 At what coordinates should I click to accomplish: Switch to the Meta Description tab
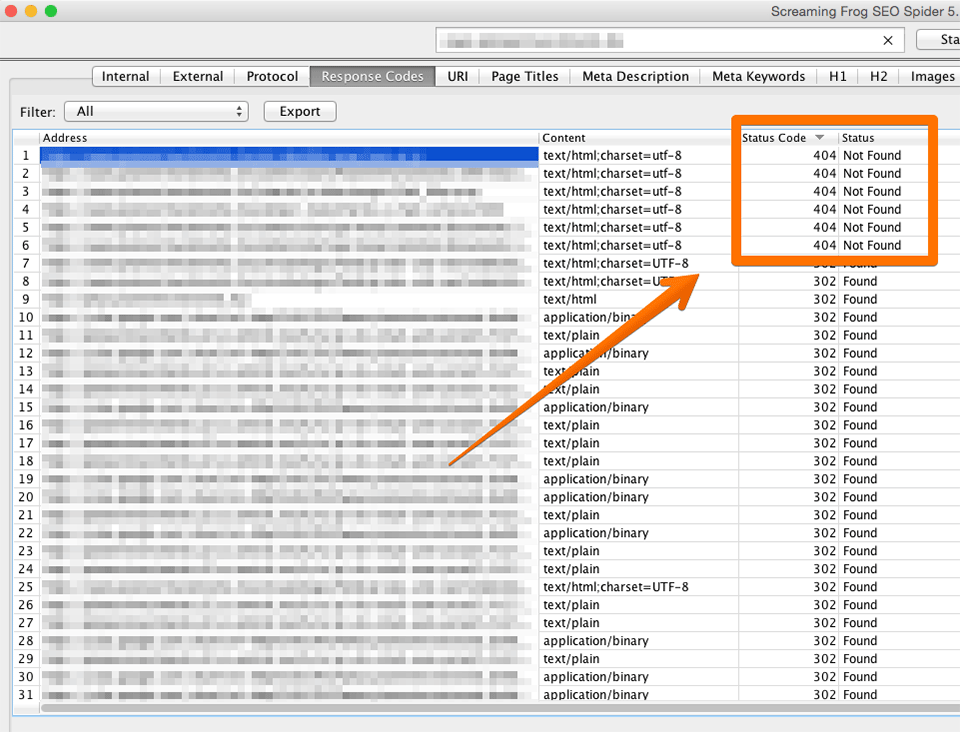coord(634,76)
